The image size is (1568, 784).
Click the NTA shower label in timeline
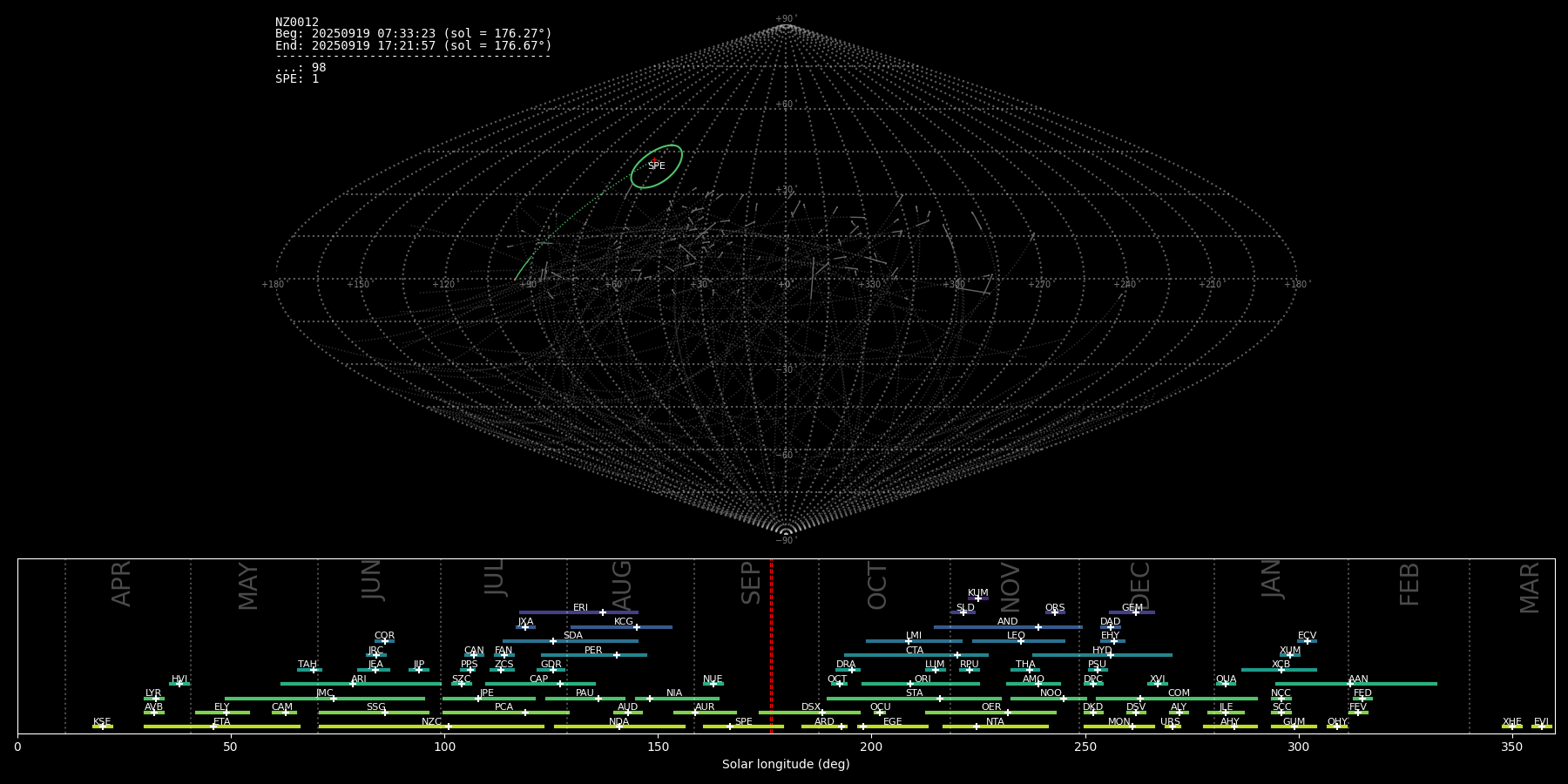pos(995,721)
